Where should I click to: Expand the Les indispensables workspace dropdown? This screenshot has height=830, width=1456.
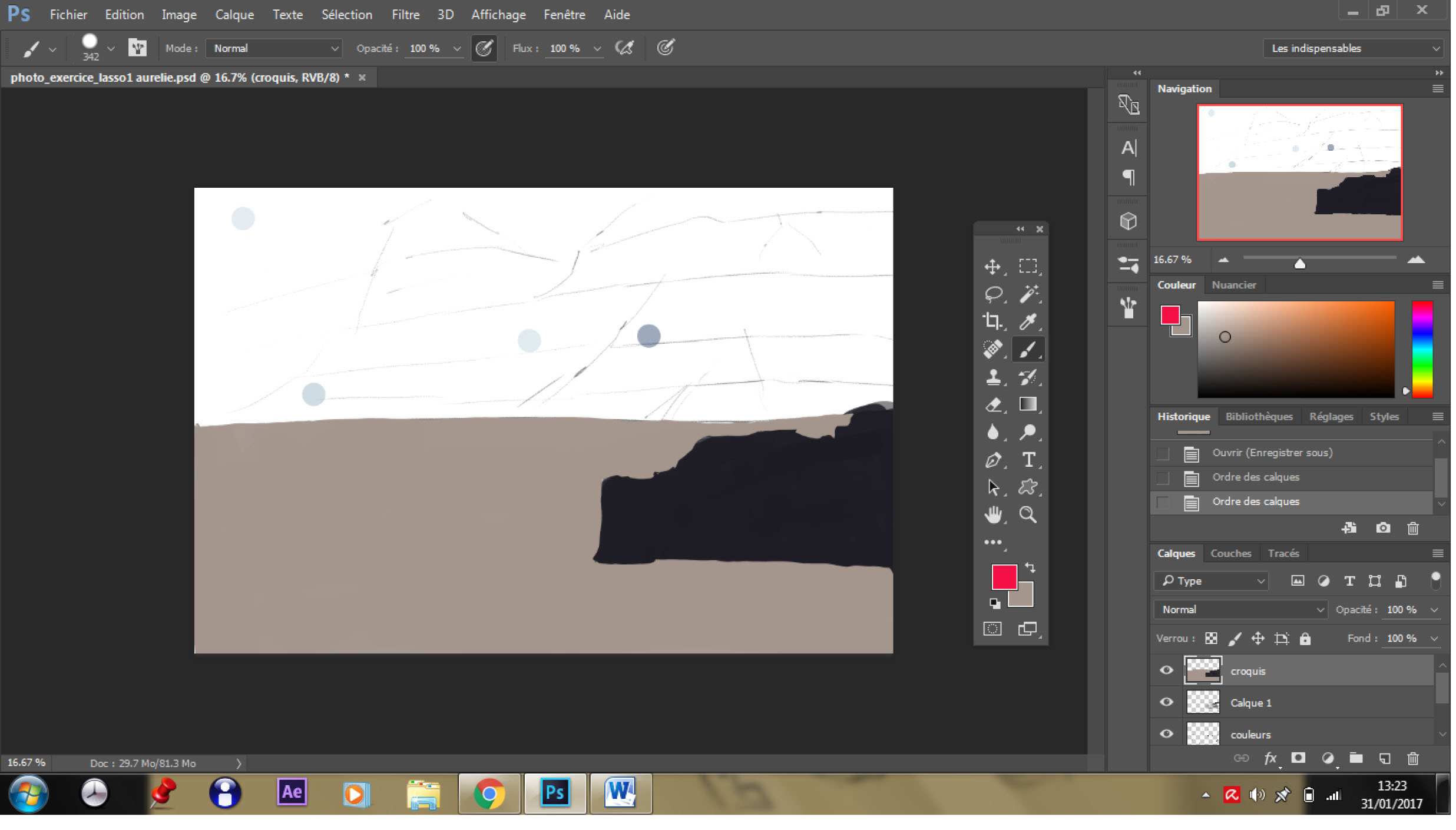[x=1352, y=48]
